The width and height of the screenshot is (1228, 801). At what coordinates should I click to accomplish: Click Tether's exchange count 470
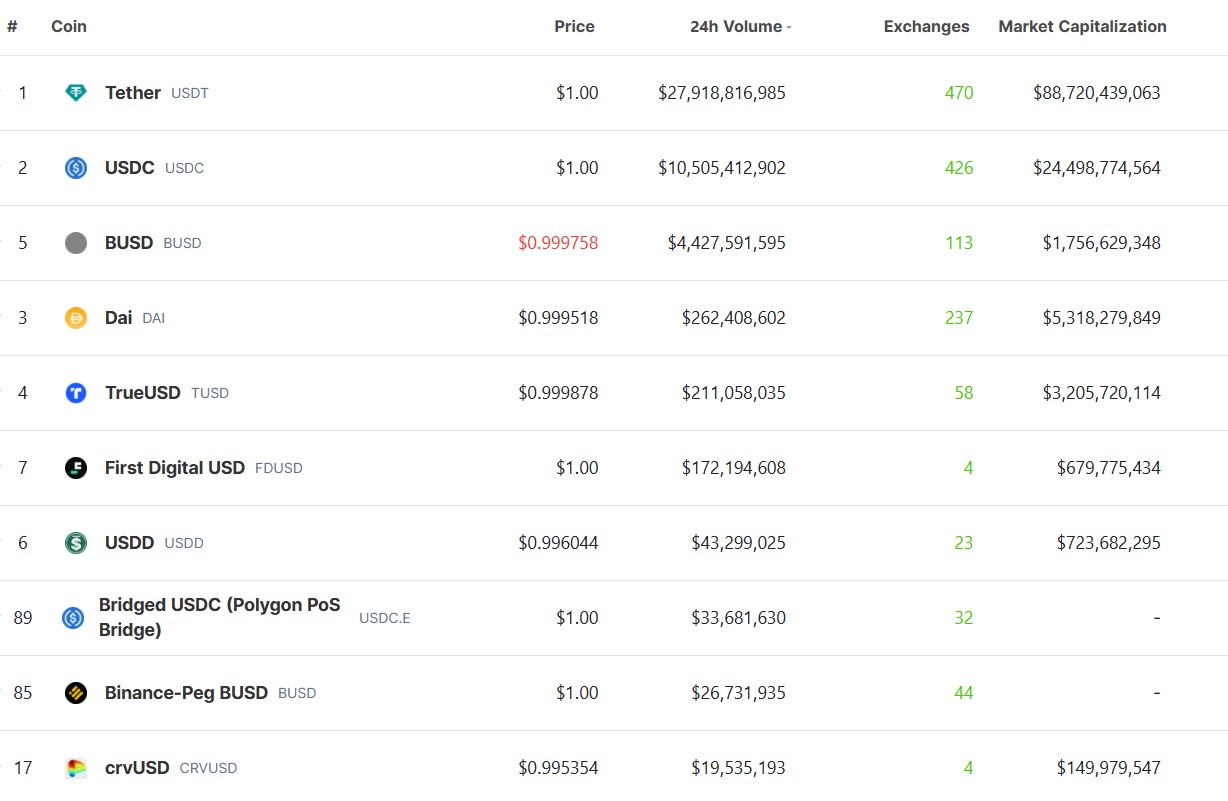(959, 93)
